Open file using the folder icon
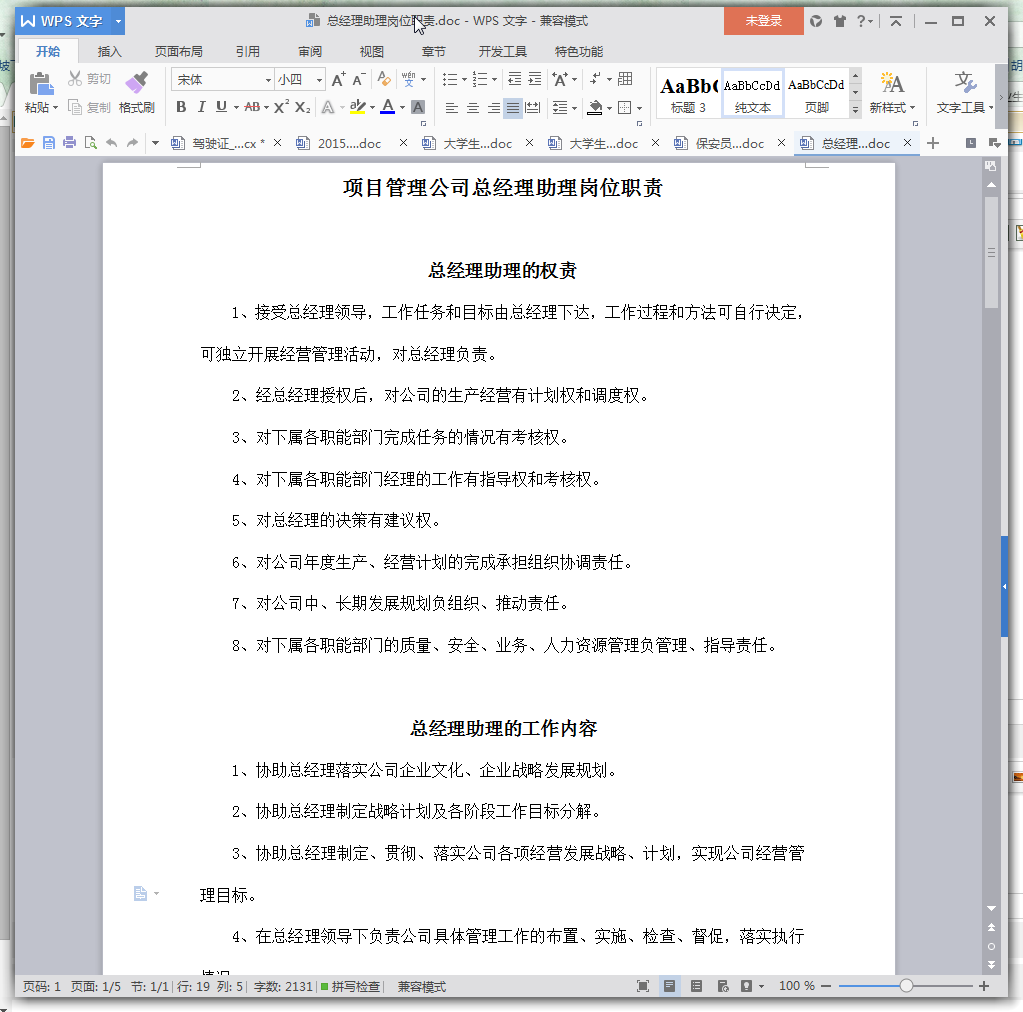Screen dimensions: 1023x1012 pyautogui.click(x=27, y=143)
